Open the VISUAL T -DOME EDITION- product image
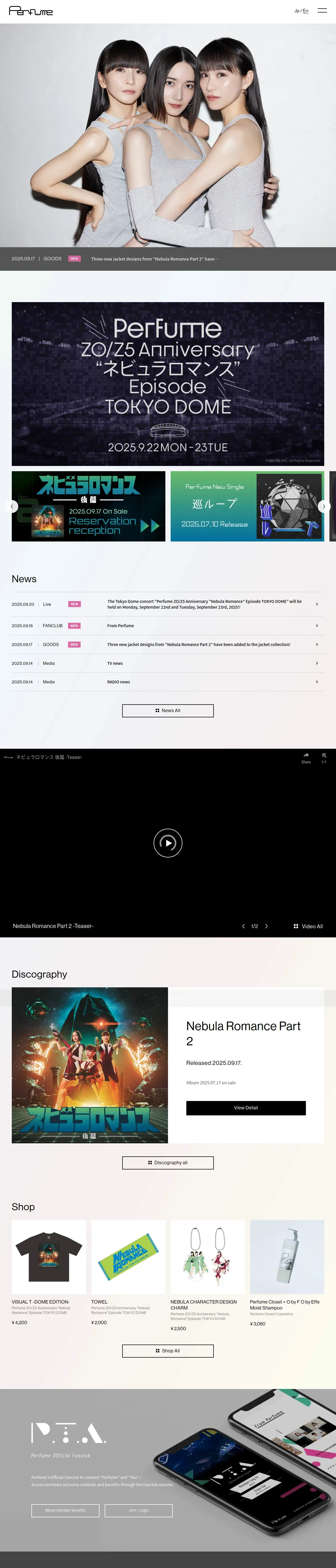Viewport: 336px width, 1568px height. 49,1257
